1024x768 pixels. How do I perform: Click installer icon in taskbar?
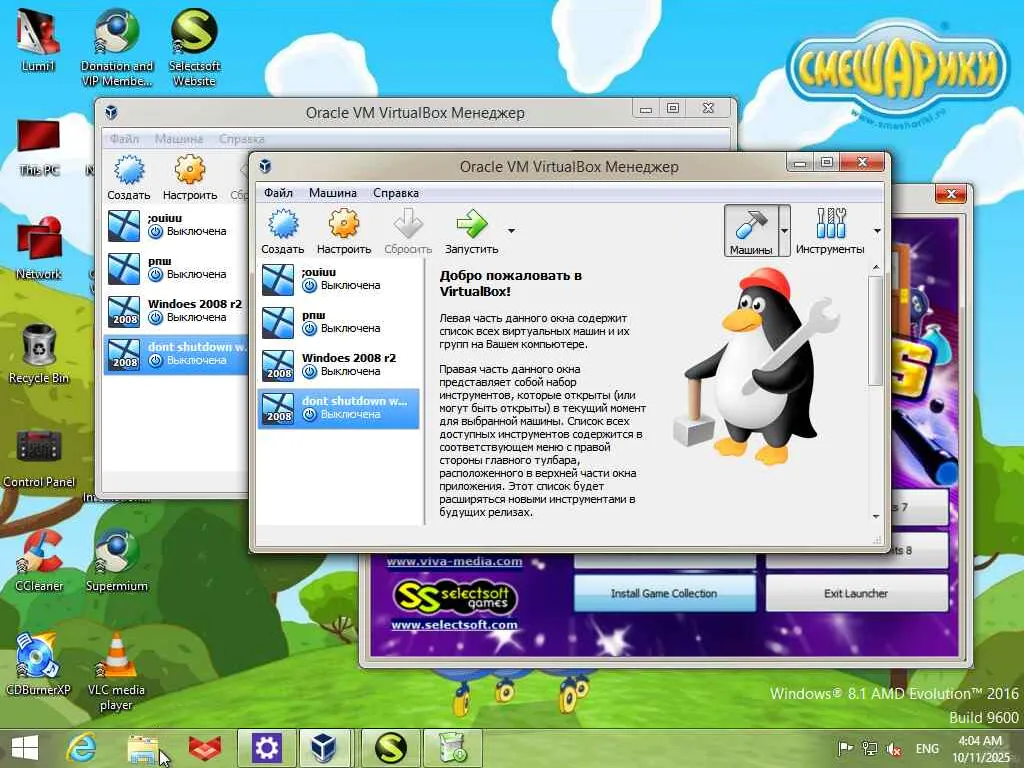click(x=453, y=748)
